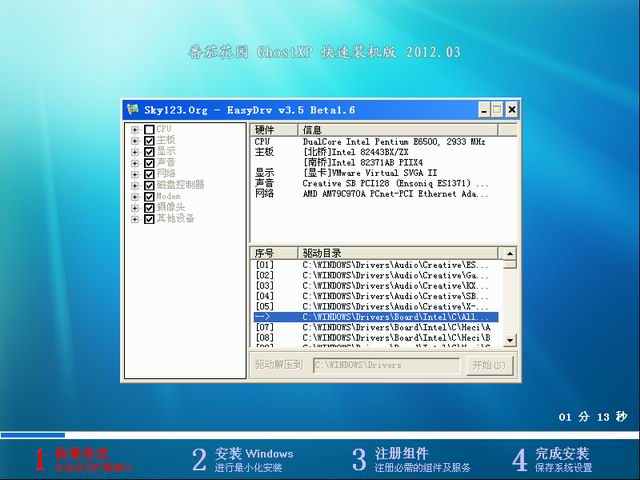Image resolution: width=640 pixels, height=480 pixels.
Task: Click scroll up arrow of driver list
Action: pyautogui.click(x=510, y=253)
